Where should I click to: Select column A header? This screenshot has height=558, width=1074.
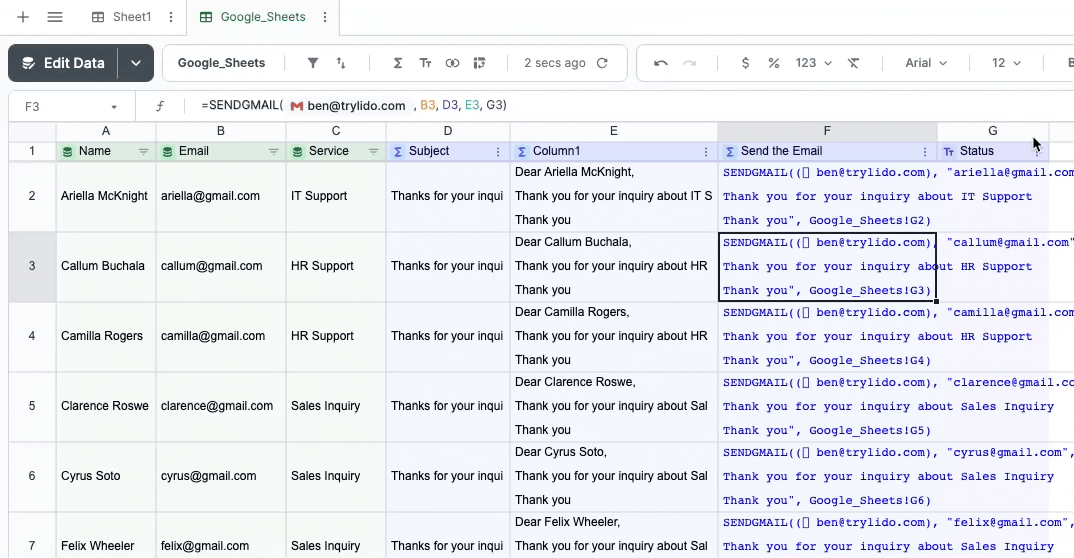(x=105, y=131)
